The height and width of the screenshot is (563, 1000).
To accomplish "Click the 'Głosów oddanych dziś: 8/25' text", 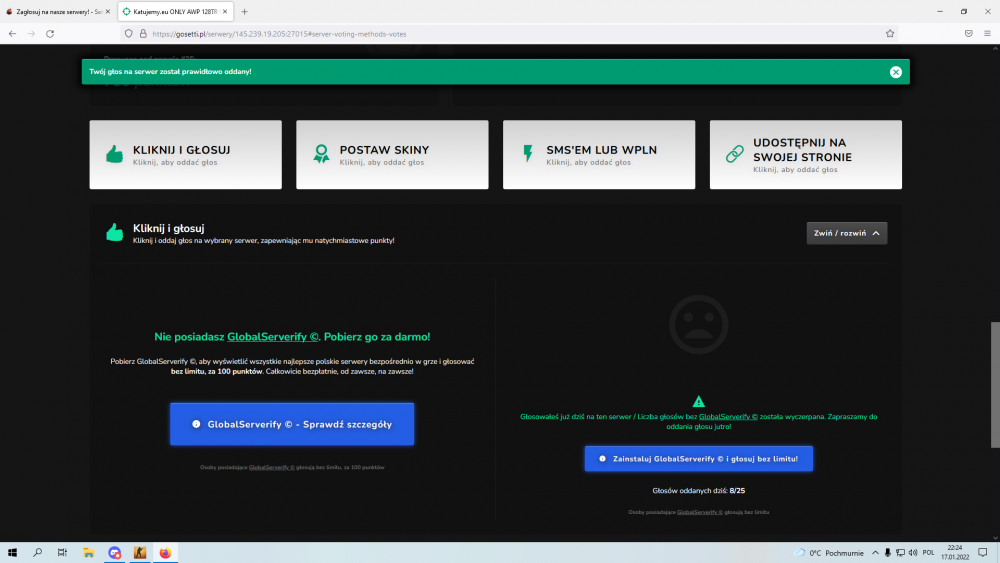I will coord(698,491).
